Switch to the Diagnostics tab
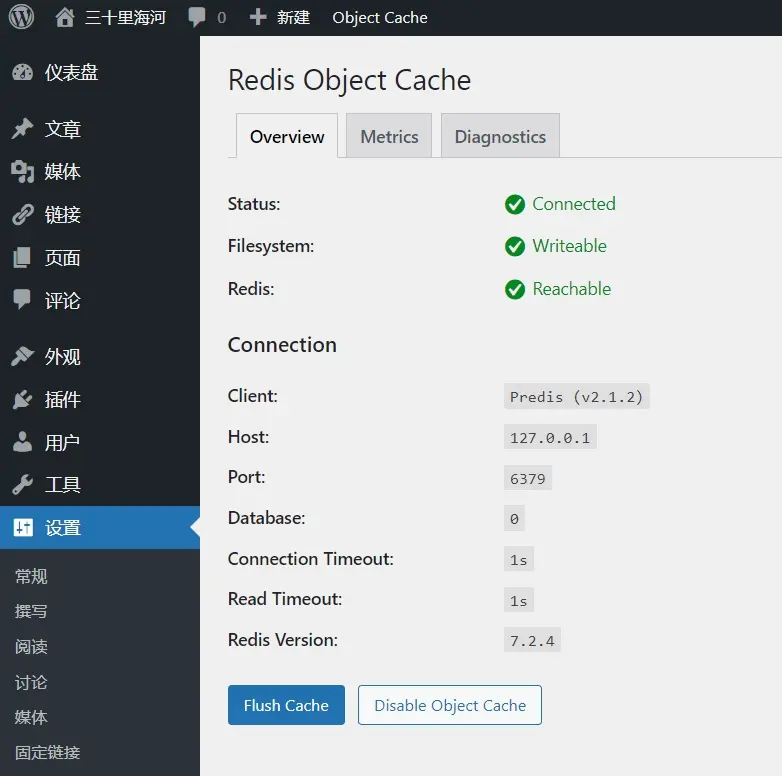 click(500, 136)
